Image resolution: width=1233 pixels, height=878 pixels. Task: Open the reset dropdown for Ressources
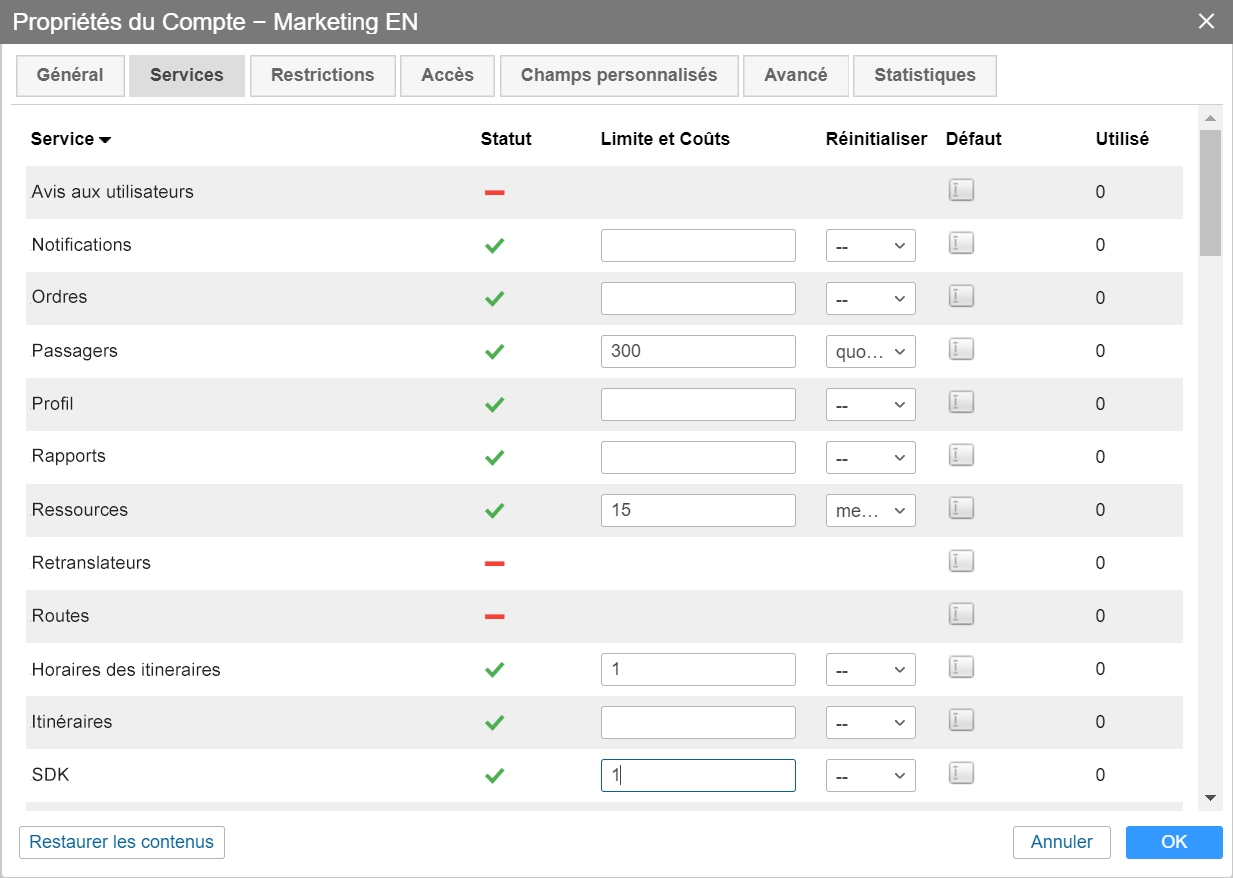[x=870, y=510]
